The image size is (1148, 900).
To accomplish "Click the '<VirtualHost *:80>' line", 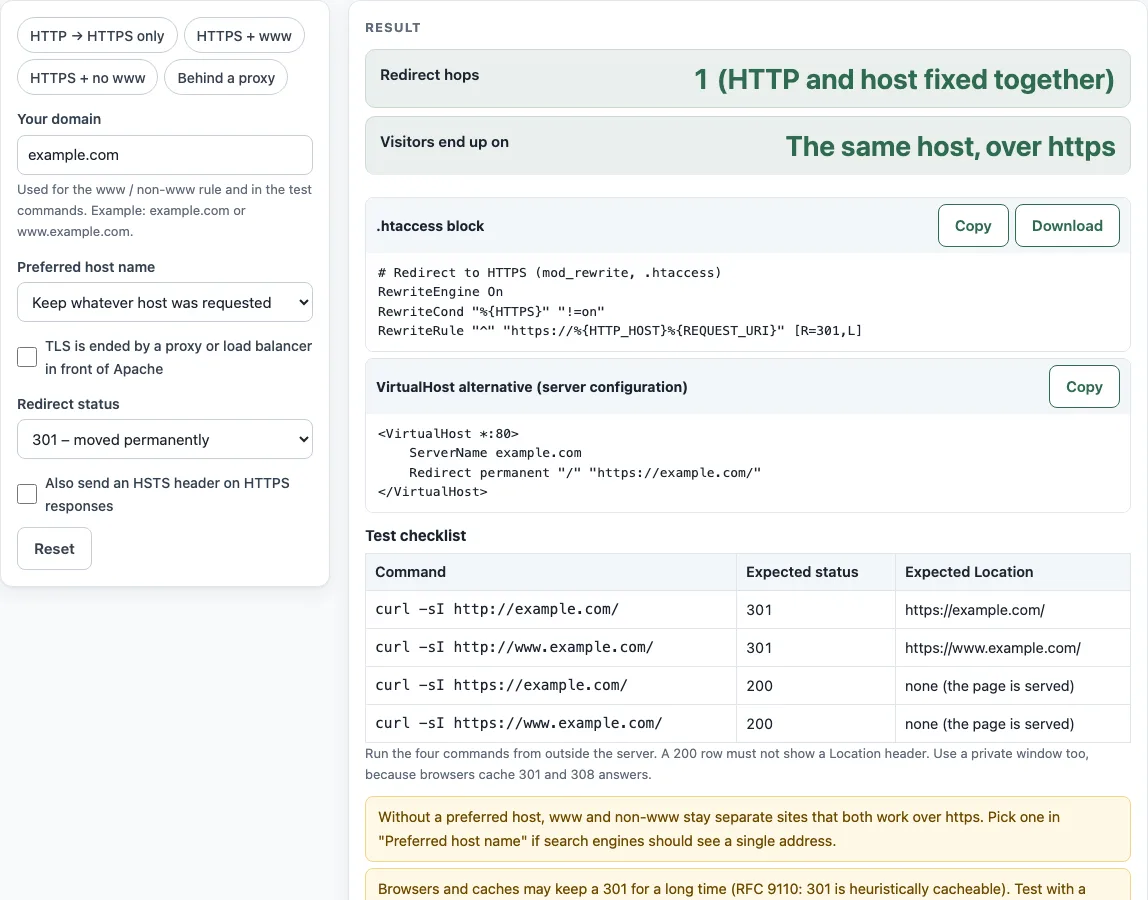I will click(x=448, y=434).
